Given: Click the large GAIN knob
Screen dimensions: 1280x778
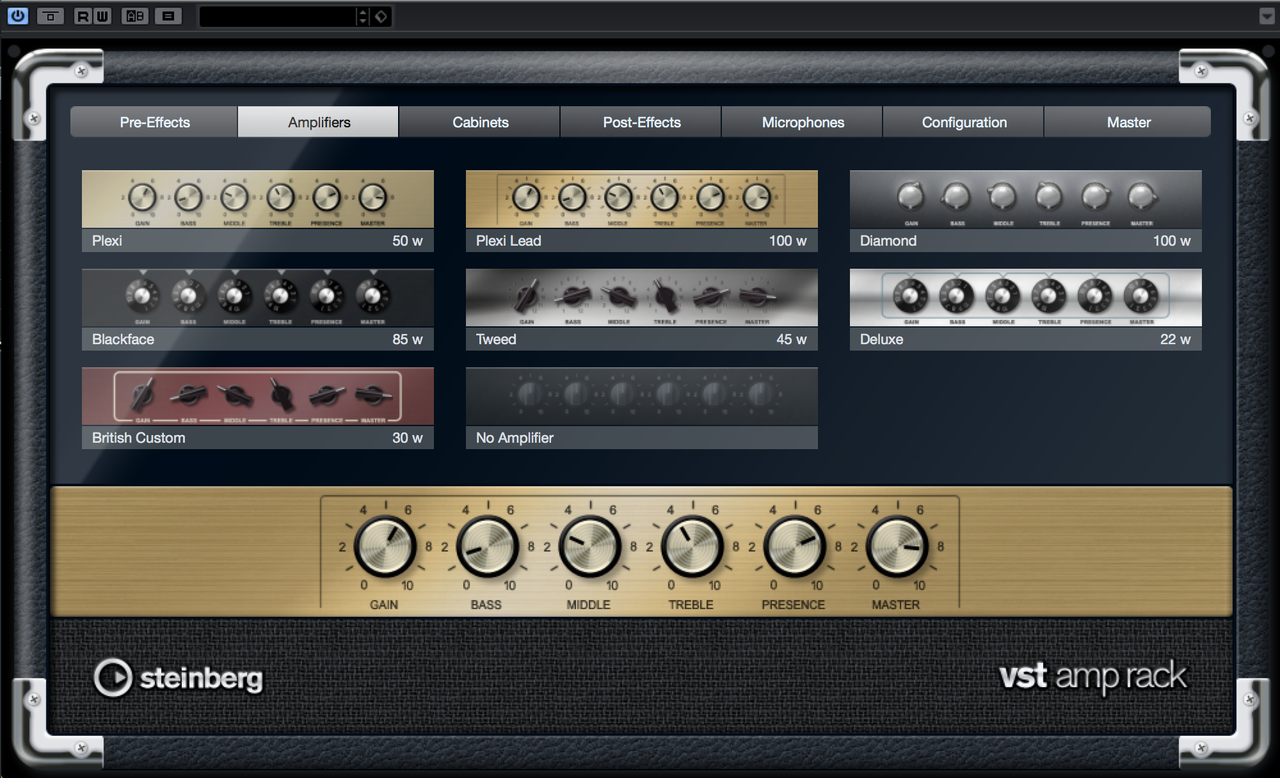Looking at the screenshot, I should [384, 547].
